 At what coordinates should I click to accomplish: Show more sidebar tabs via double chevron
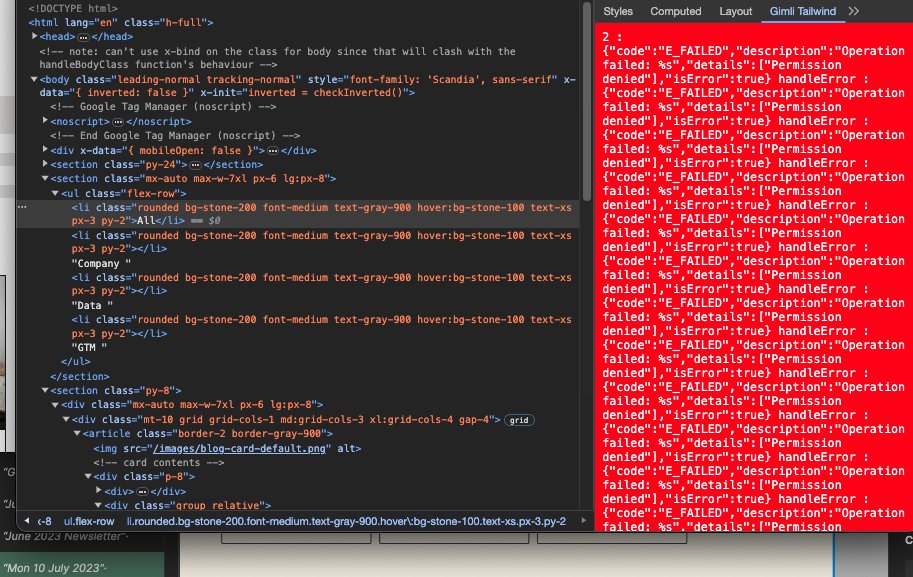[x=854, y=11]
